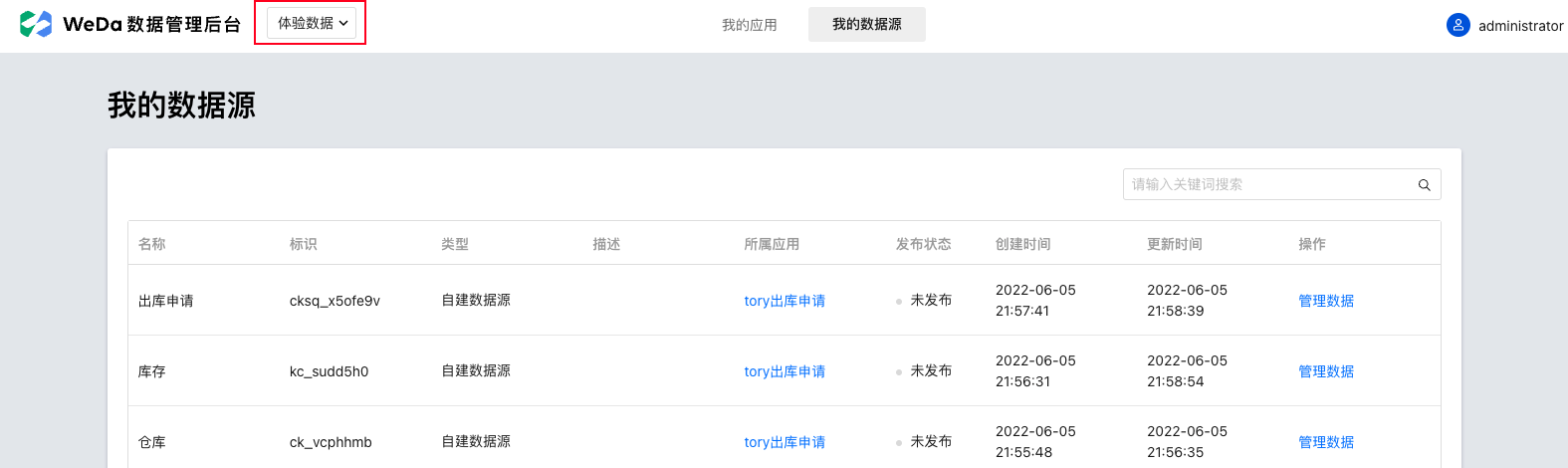Click the administrator avatar icon
The image size is (1568, 468).
click(x=1457, y=25)
